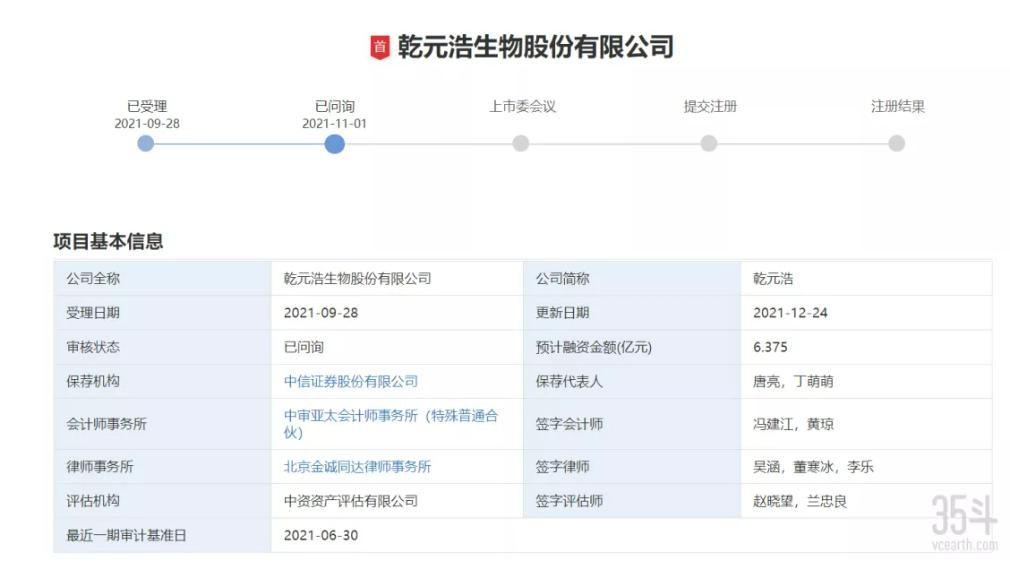Click the 冯建江，黄琼 signing accountants value

point(793,424)
